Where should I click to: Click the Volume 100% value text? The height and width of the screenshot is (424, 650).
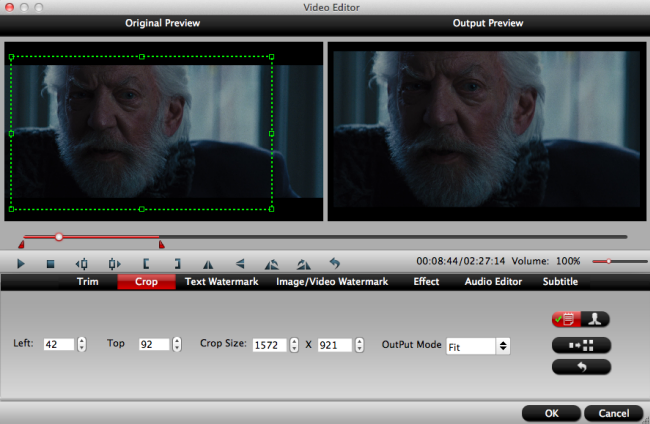coord(568,261)
